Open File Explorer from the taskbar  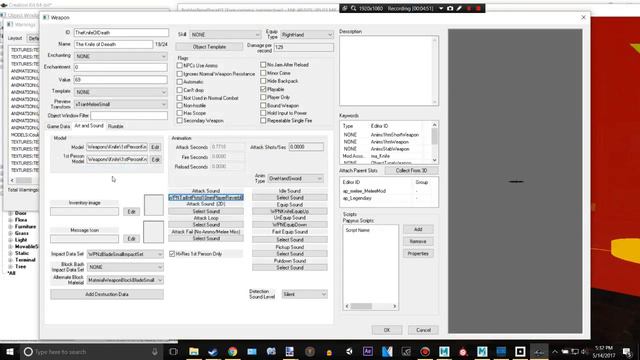point(194,351)
